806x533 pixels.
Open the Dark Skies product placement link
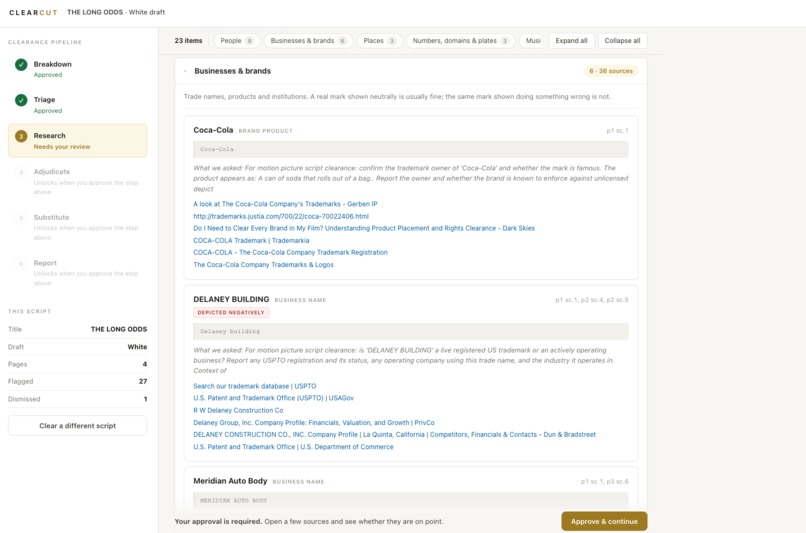pyautogui.click(x=364, y=228)
